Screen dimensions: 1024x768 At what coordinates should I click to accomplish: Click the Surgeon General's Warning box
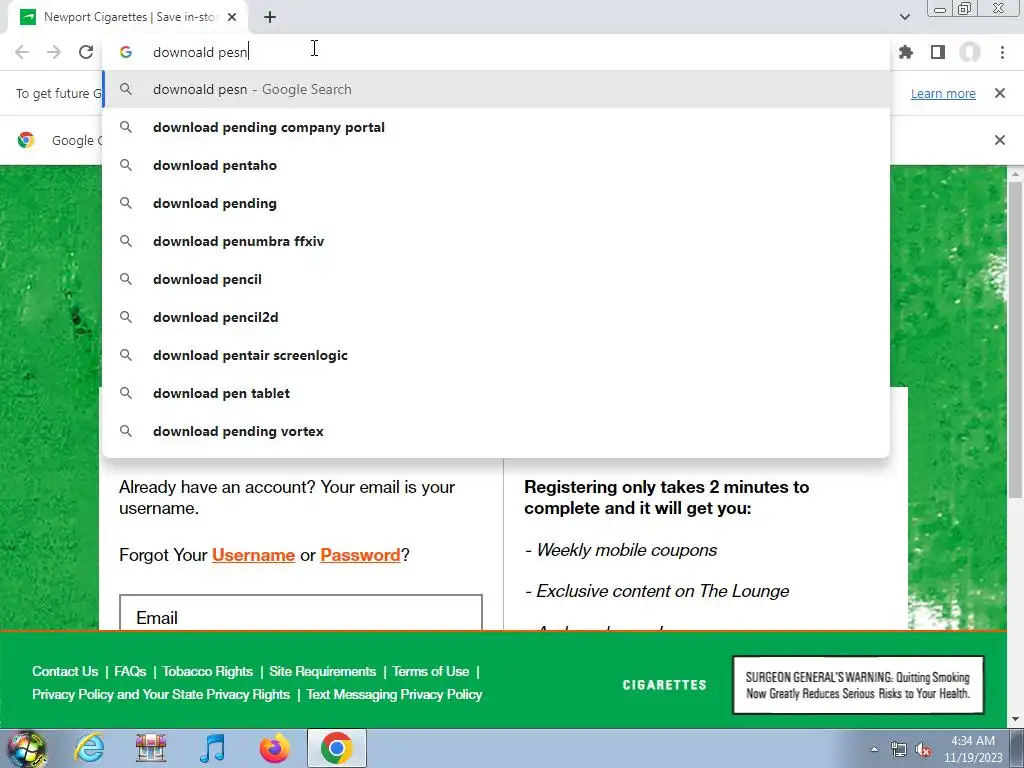[858, 685]
